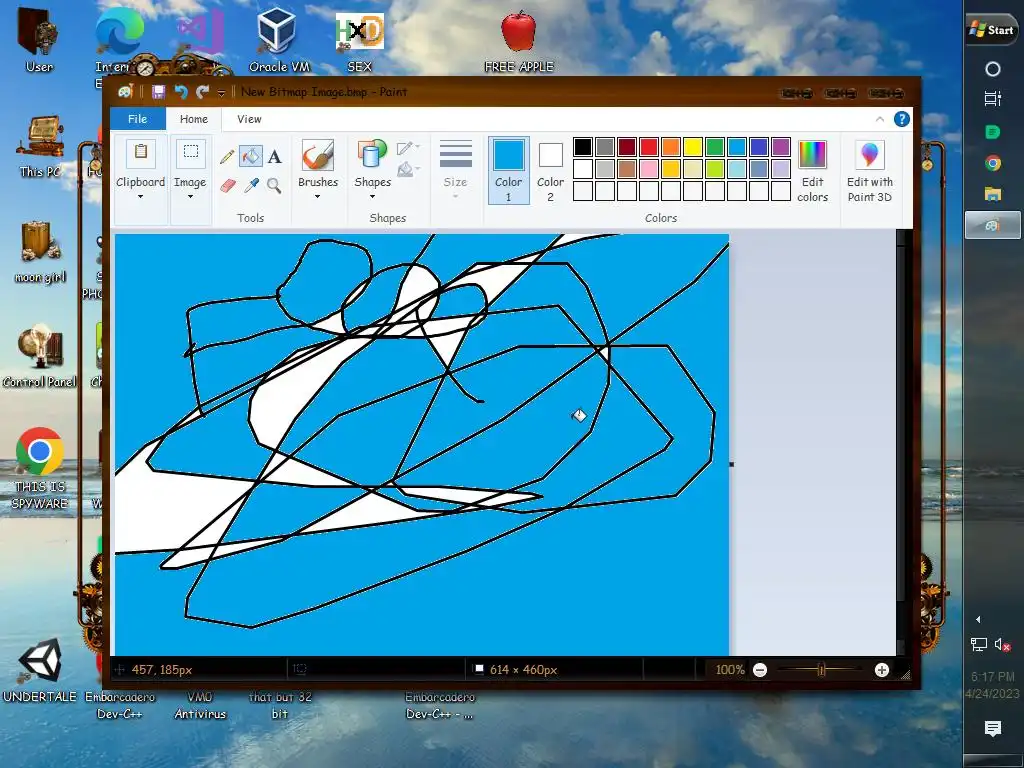Pick the green color swatch

pos(714,147)
